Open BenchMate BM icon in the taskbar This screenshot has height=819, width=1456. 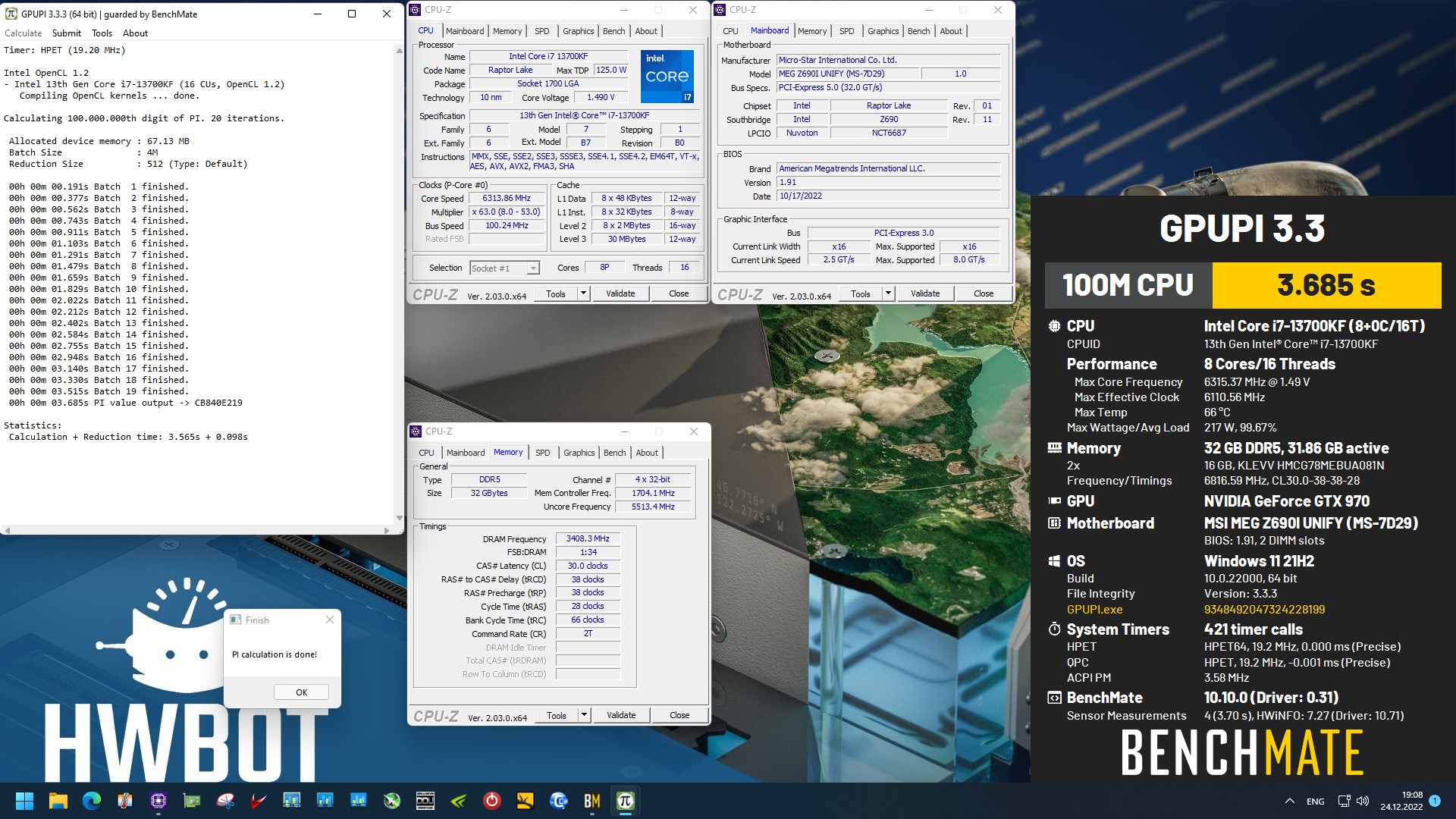coord(591,801)
